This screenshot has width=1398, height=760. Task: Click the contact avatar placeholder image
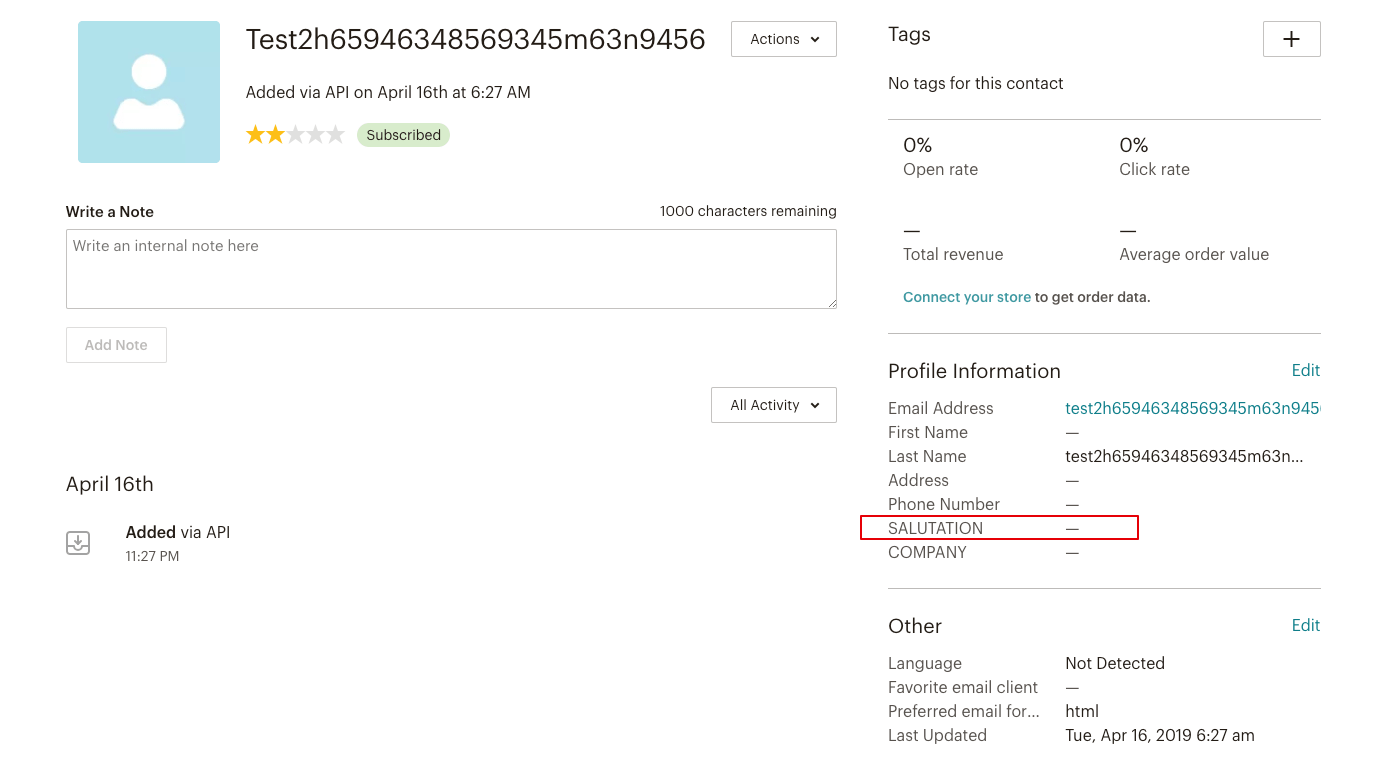[148, 91]
